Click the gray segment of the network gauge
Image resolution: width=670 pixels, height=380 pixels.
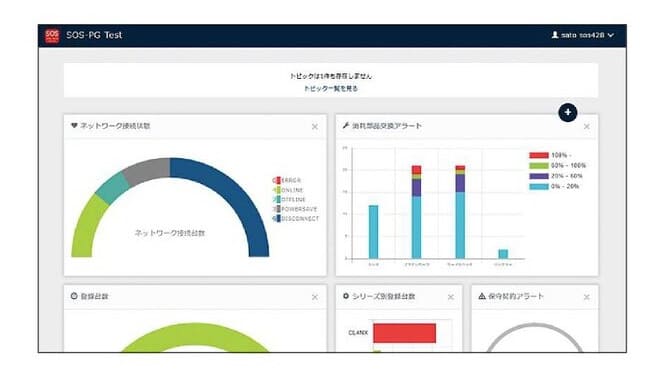coord(147,170)
